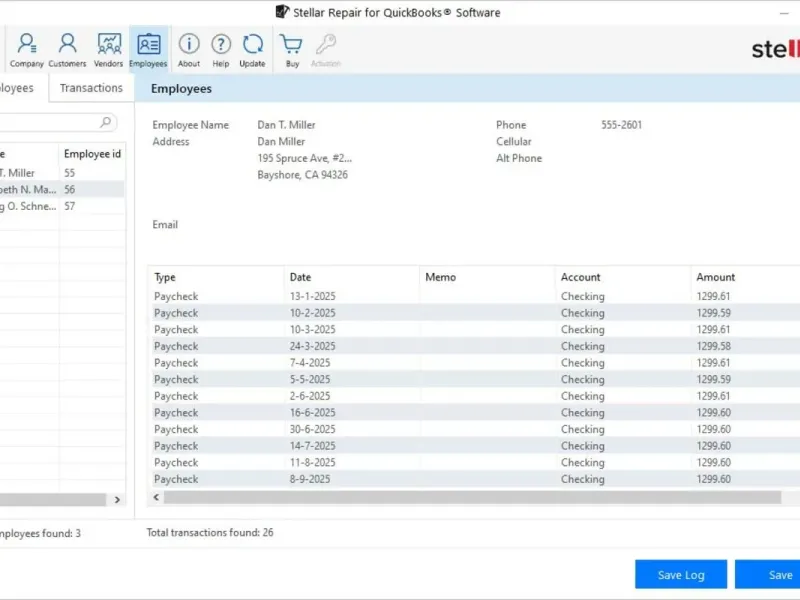Select the paycheck dated 13-1-2025
This screenshot has height=600, width=800.
coord(310,296)
